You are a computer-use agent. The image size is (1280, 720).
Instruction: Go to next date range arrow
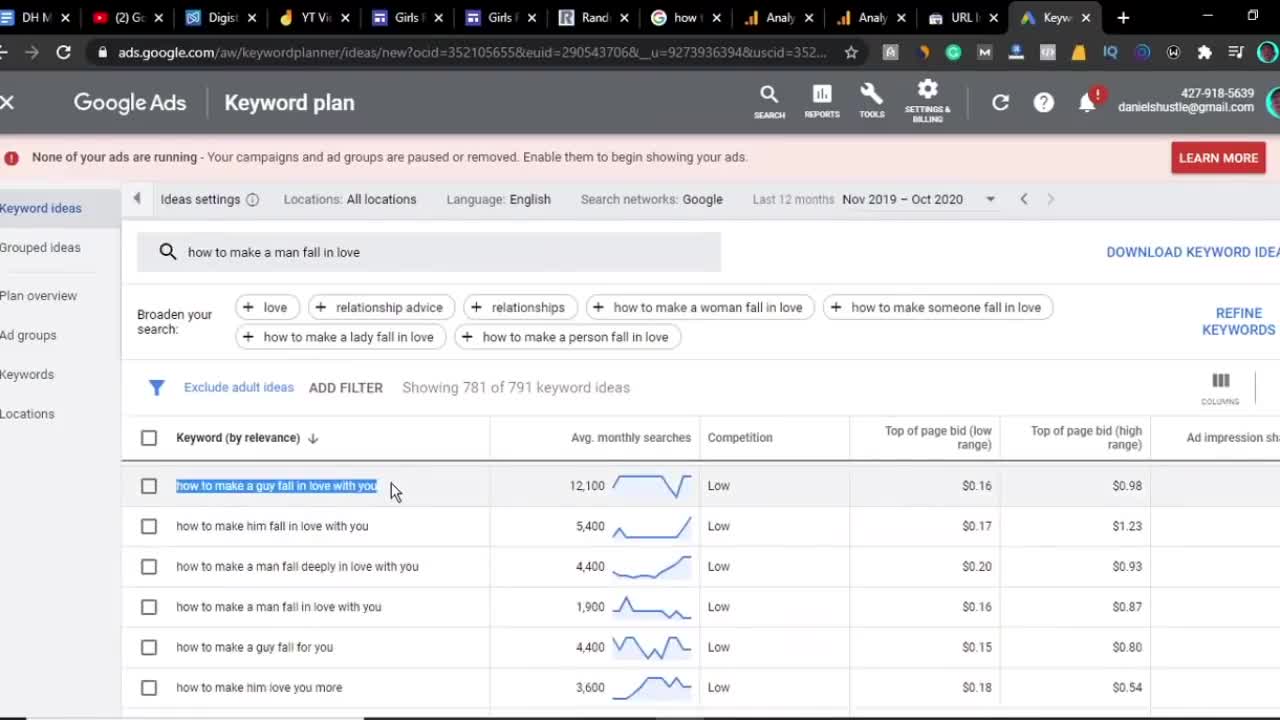pyautogui.click(x=1050, y=199)
